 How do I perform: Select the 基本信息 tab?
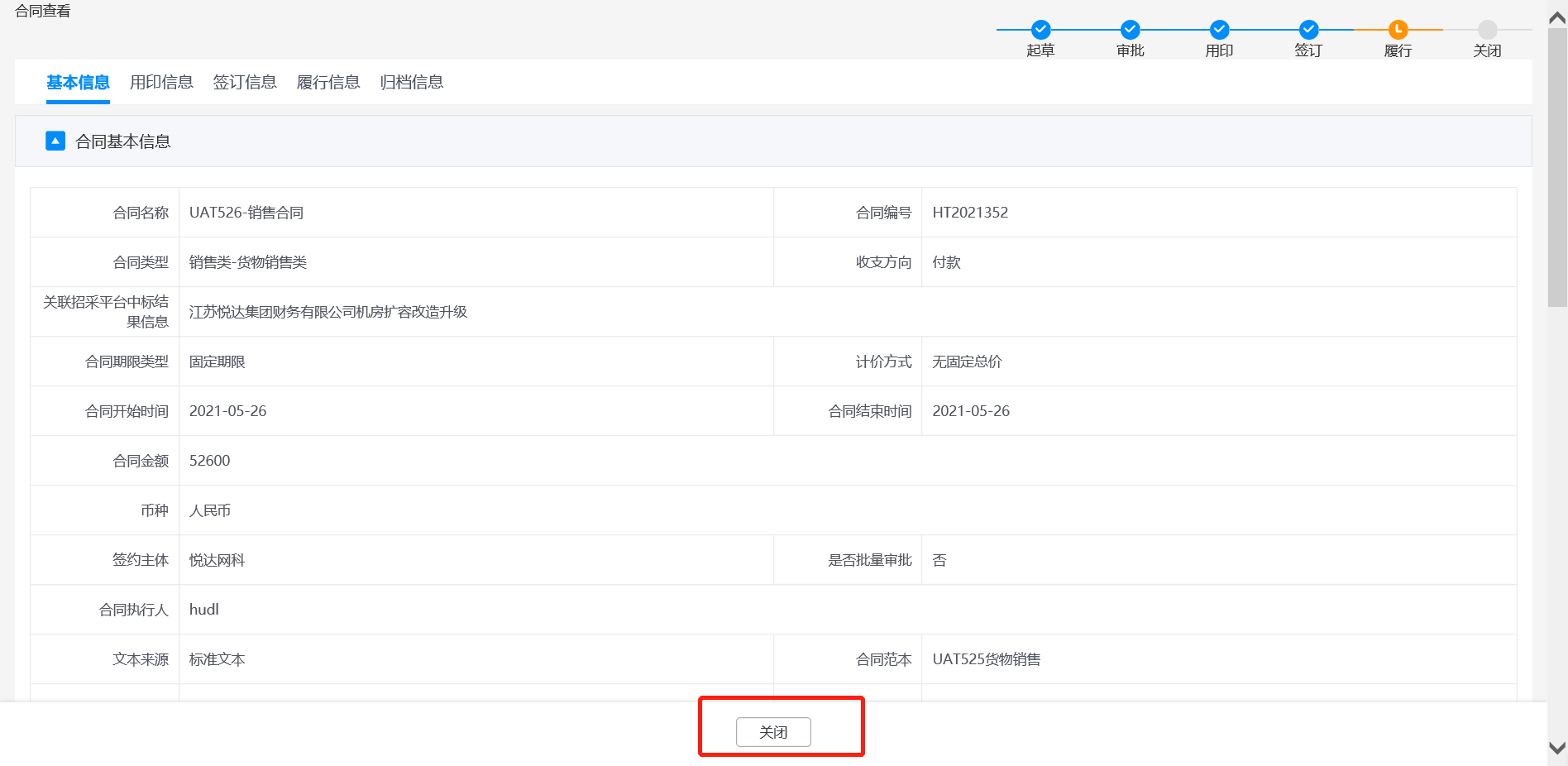point(78,82)
